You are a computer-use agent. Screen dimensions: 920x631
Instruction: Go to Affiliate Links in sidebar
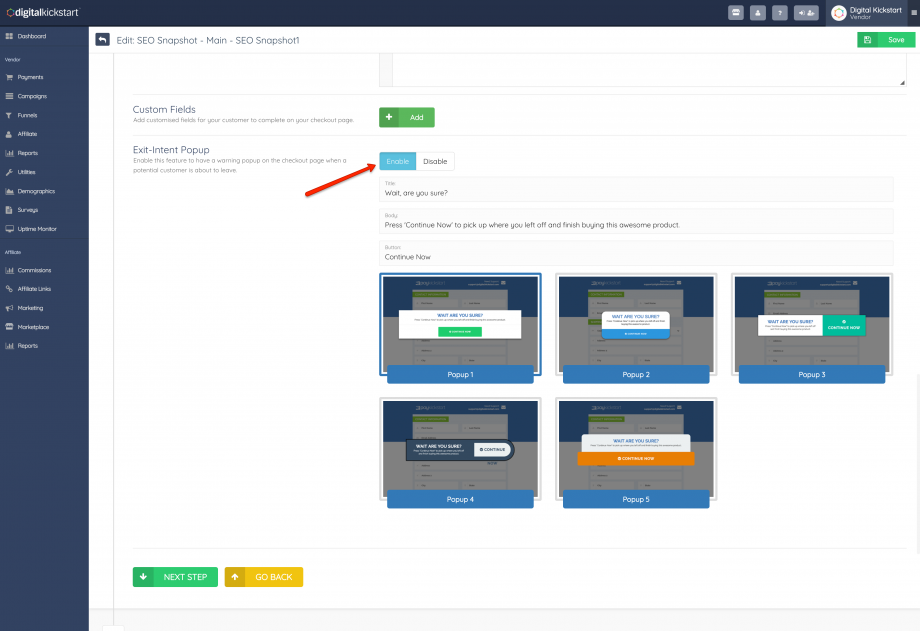[34, 289]
